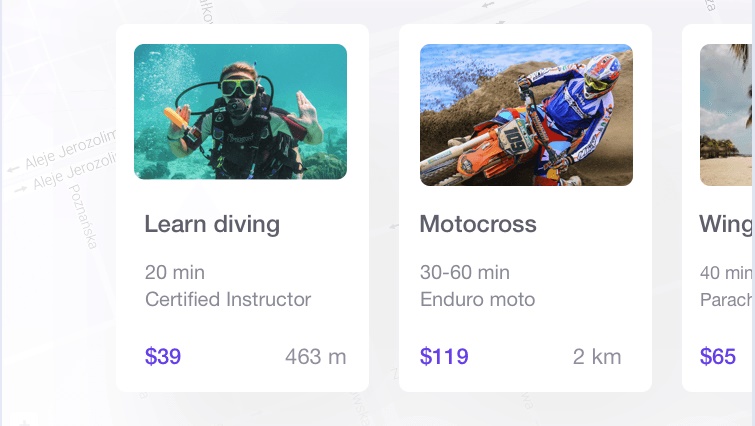Click the $119 price
This screenshot has height=426, width=755.
tap(444, 357)
